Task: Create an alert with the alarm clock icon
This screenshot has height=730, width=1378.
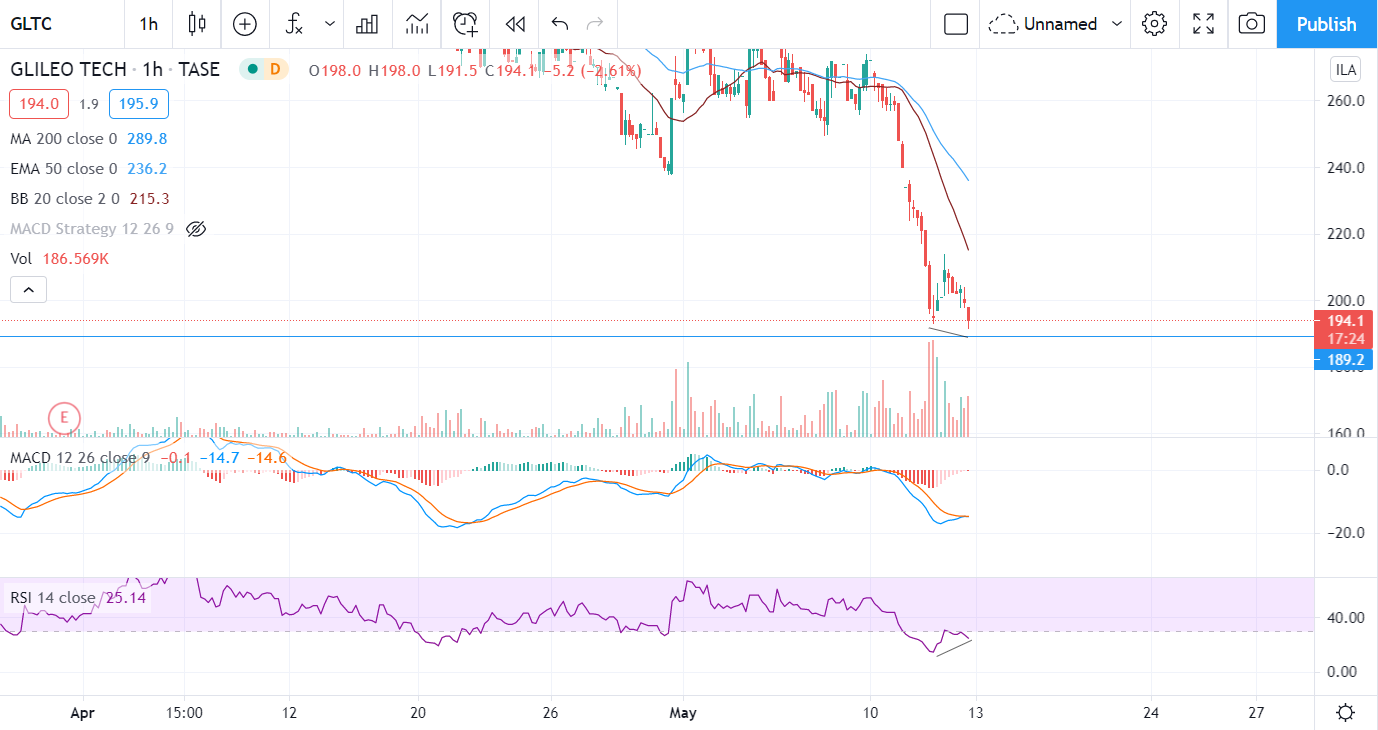Action: coord(466,24)
